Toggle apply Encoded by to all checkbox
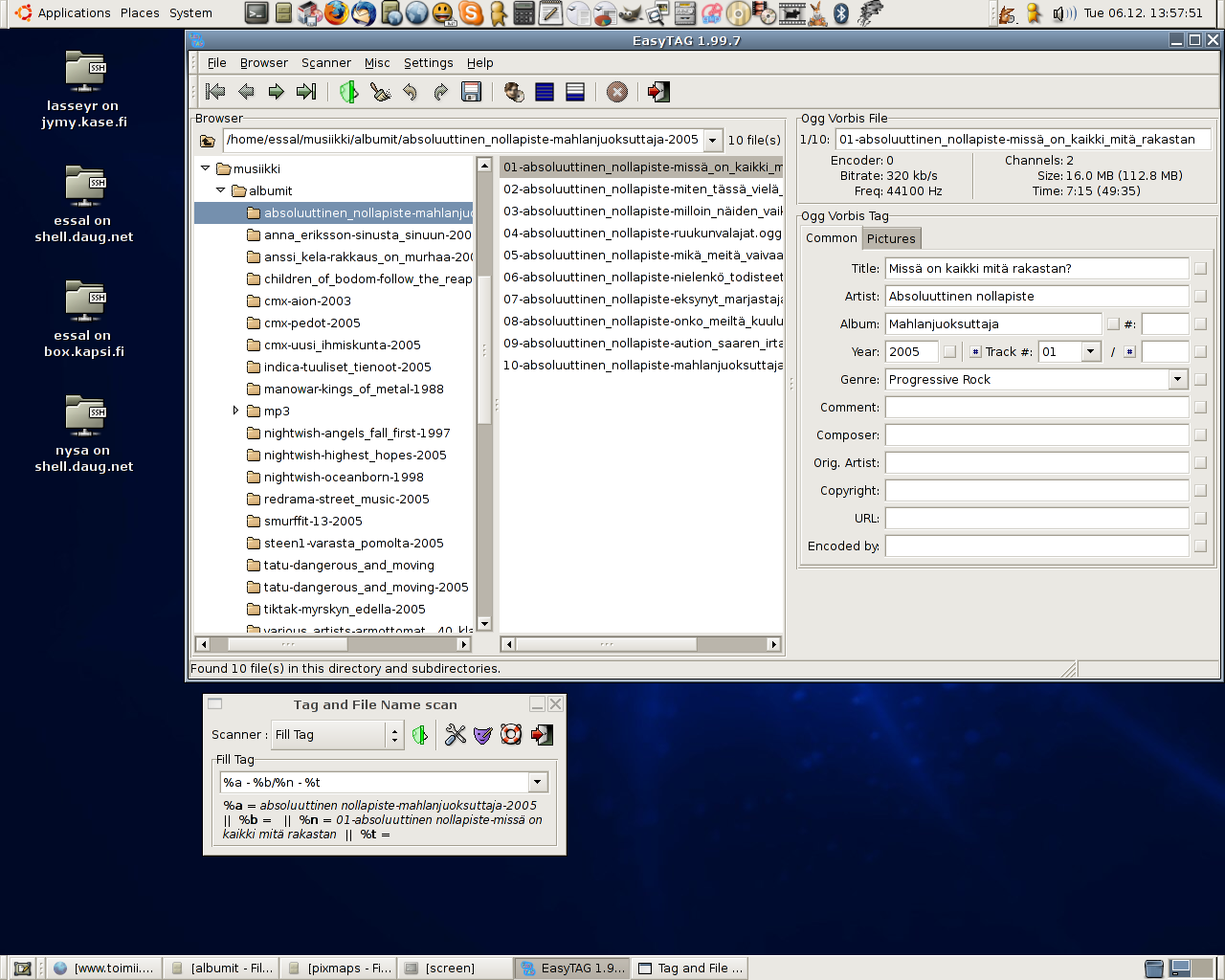Image resolution: width=1225 pixels, height=980 pixels. tap(1200, 546)
